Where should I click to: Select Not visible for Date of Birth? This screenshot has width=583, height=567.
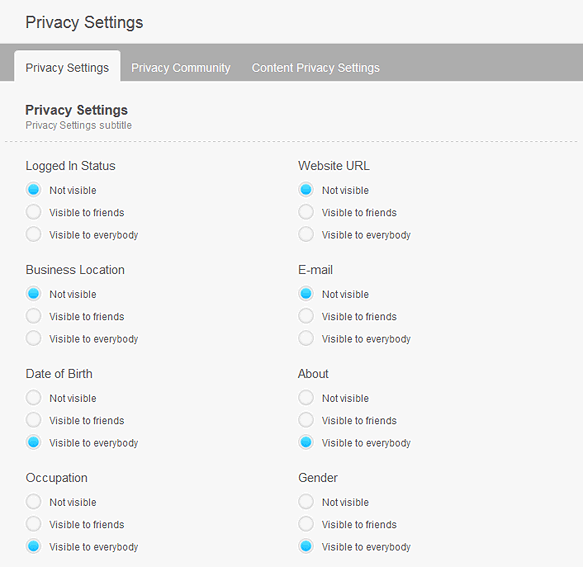(33, 398)
